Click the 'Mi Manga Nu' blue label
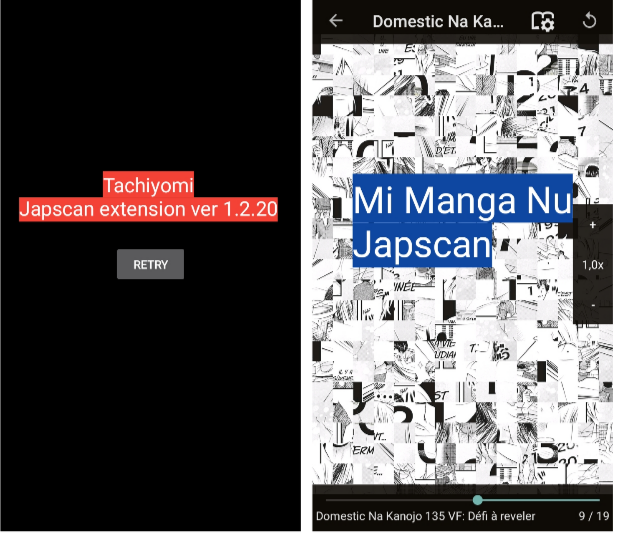This screenshot has height=535, width=617. [x=465, y=200]
